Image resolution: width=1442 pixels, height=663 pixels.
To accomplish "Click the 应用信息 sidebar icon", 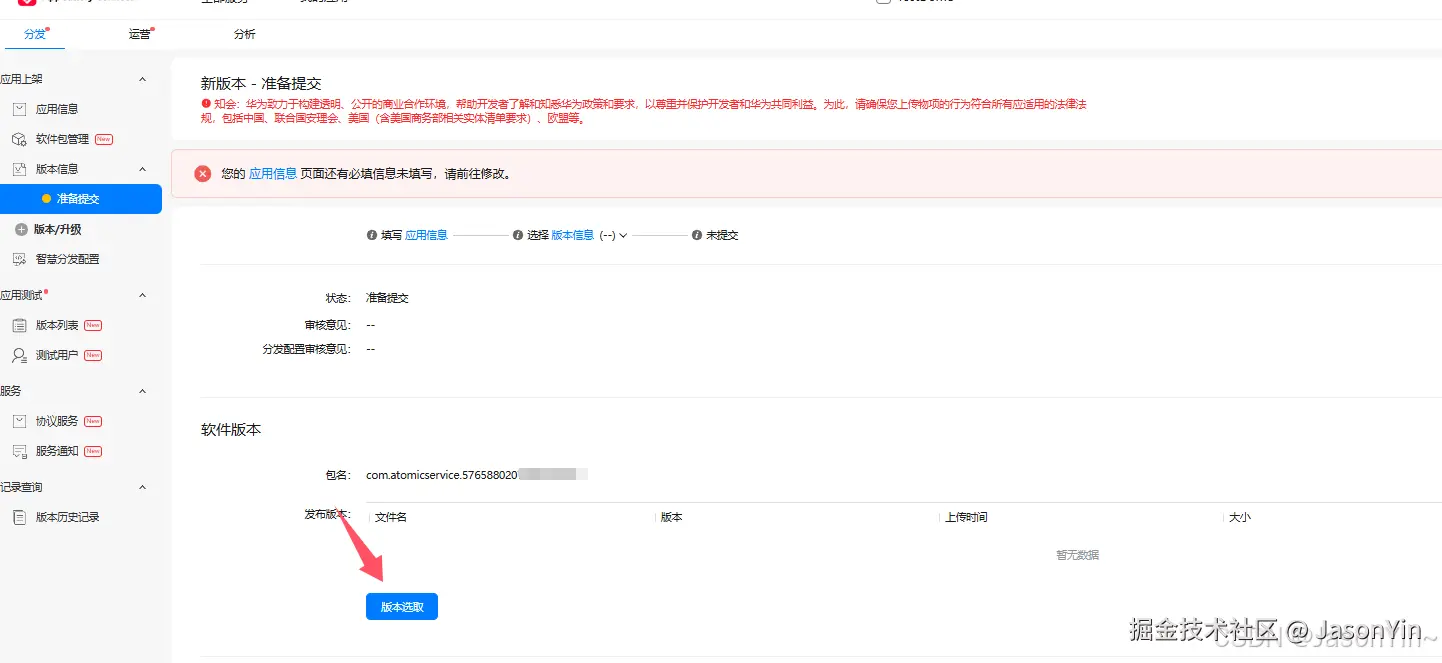I will tap(19, 109).
